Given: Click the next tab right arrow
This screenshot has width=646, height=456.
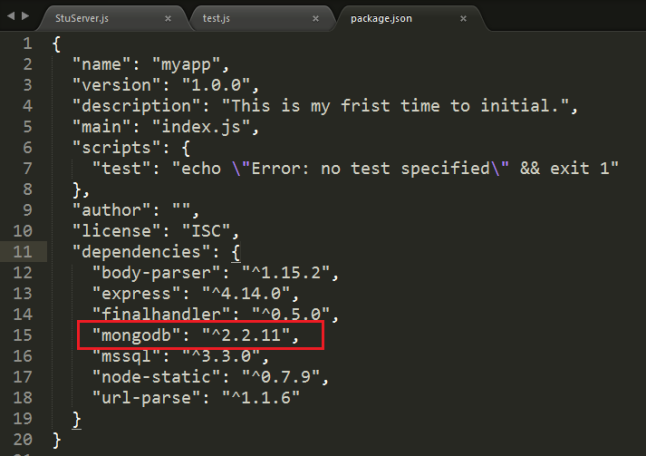Looking at the screenshot, I should [x=26, y=16].
